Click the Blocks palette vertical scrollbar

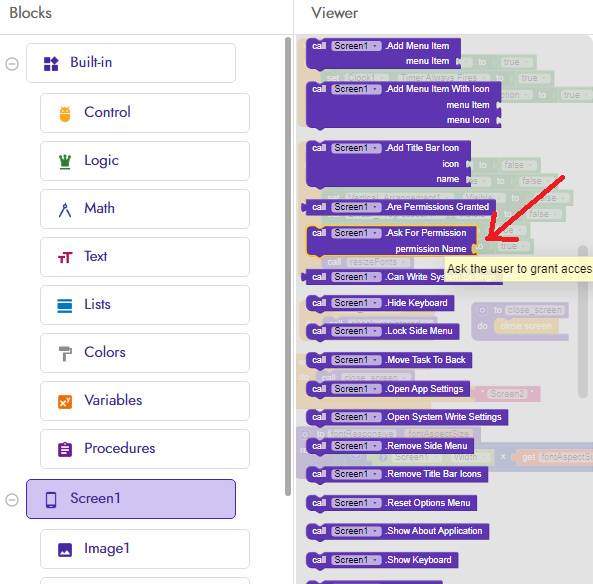coord(288,266)
